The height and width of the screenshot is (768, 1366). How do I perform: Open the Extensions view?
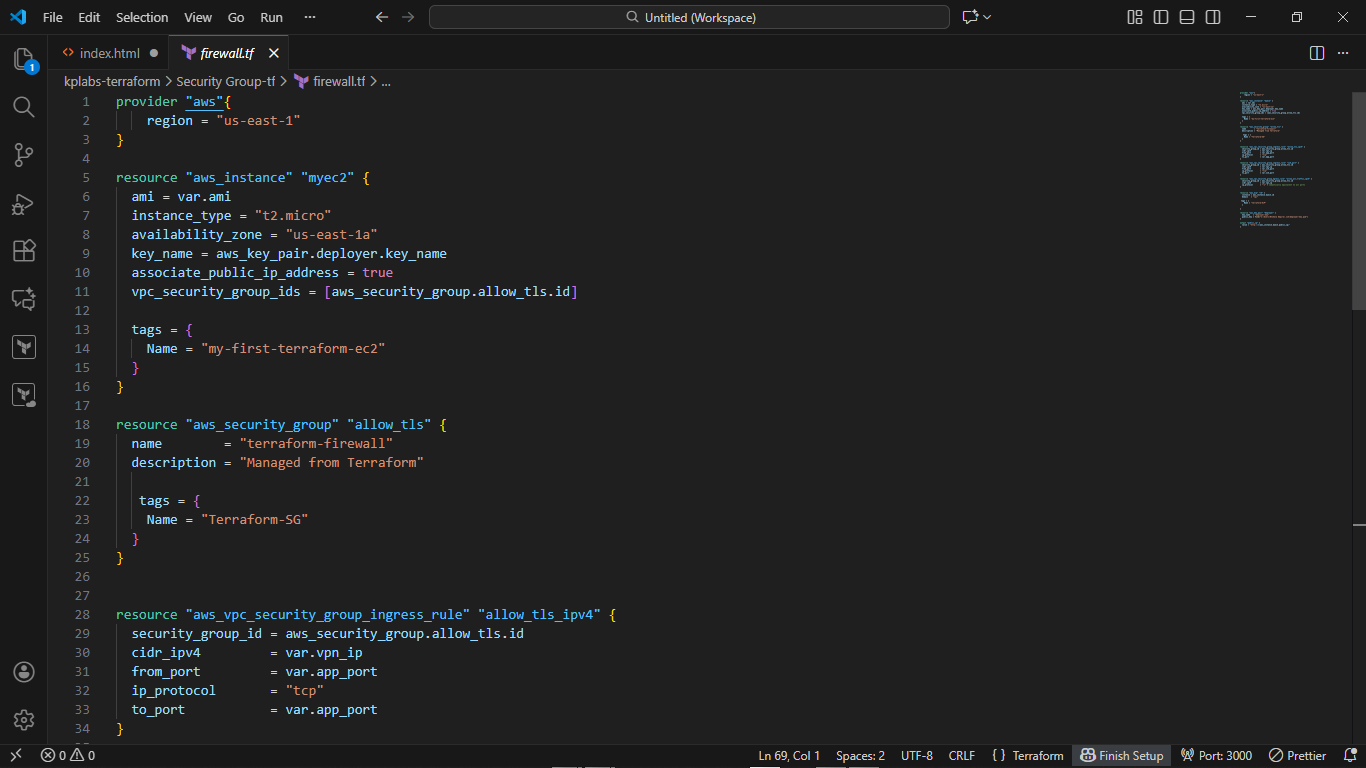(24, 251)
